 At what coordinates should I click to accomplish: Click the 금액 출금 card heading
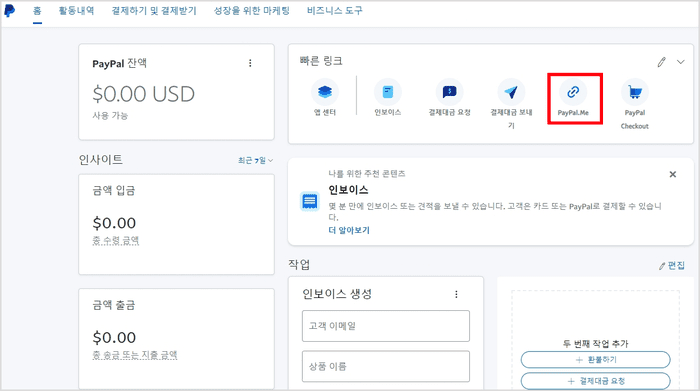pos(113,305)
